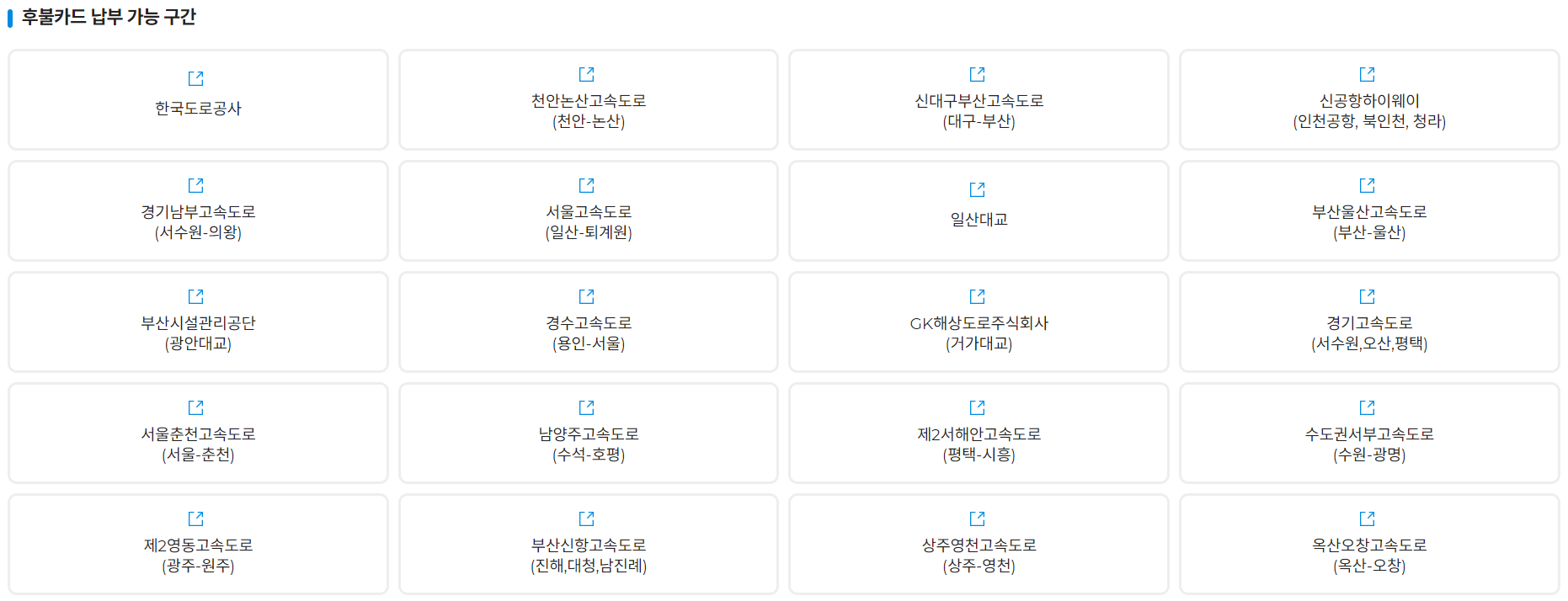The height and width of the screenshot is (601, 1568).
Task: Open the 경기남부고속도로 (서수원-의왕) link
Action: (x=196, y=210)
